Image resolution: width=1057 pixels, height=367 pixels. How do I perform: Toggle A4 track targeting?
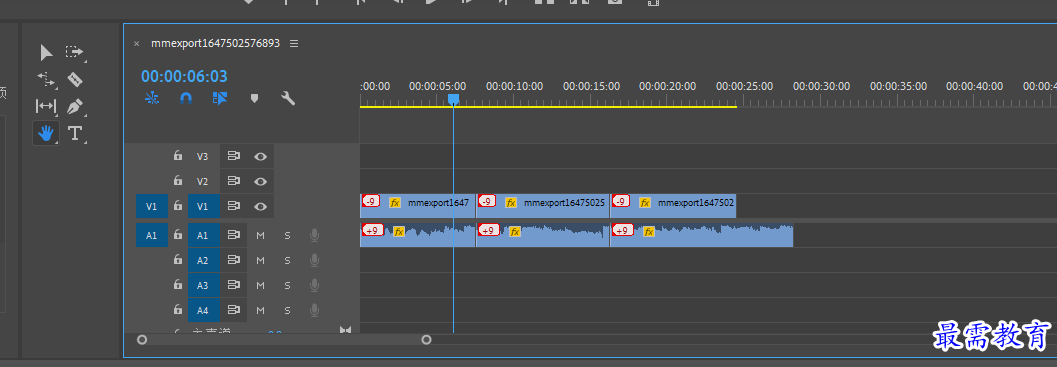pos(204,310)
